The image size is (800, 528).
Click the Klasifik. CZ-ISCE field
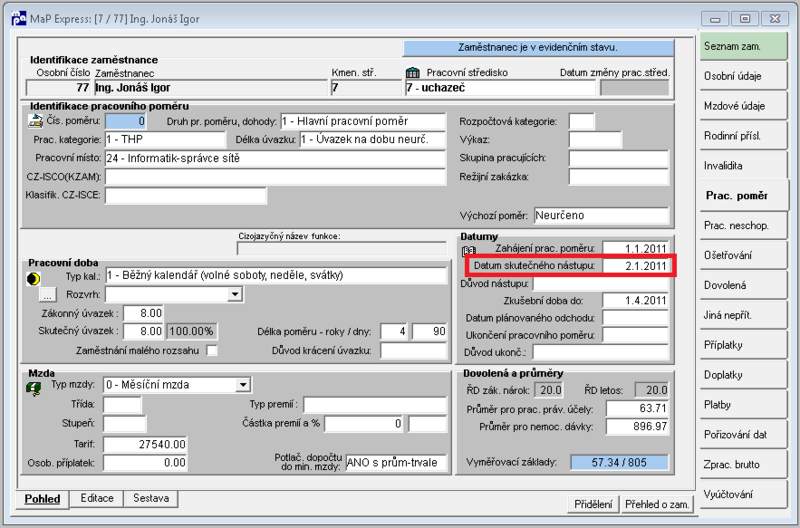click(x=186, y=195)
